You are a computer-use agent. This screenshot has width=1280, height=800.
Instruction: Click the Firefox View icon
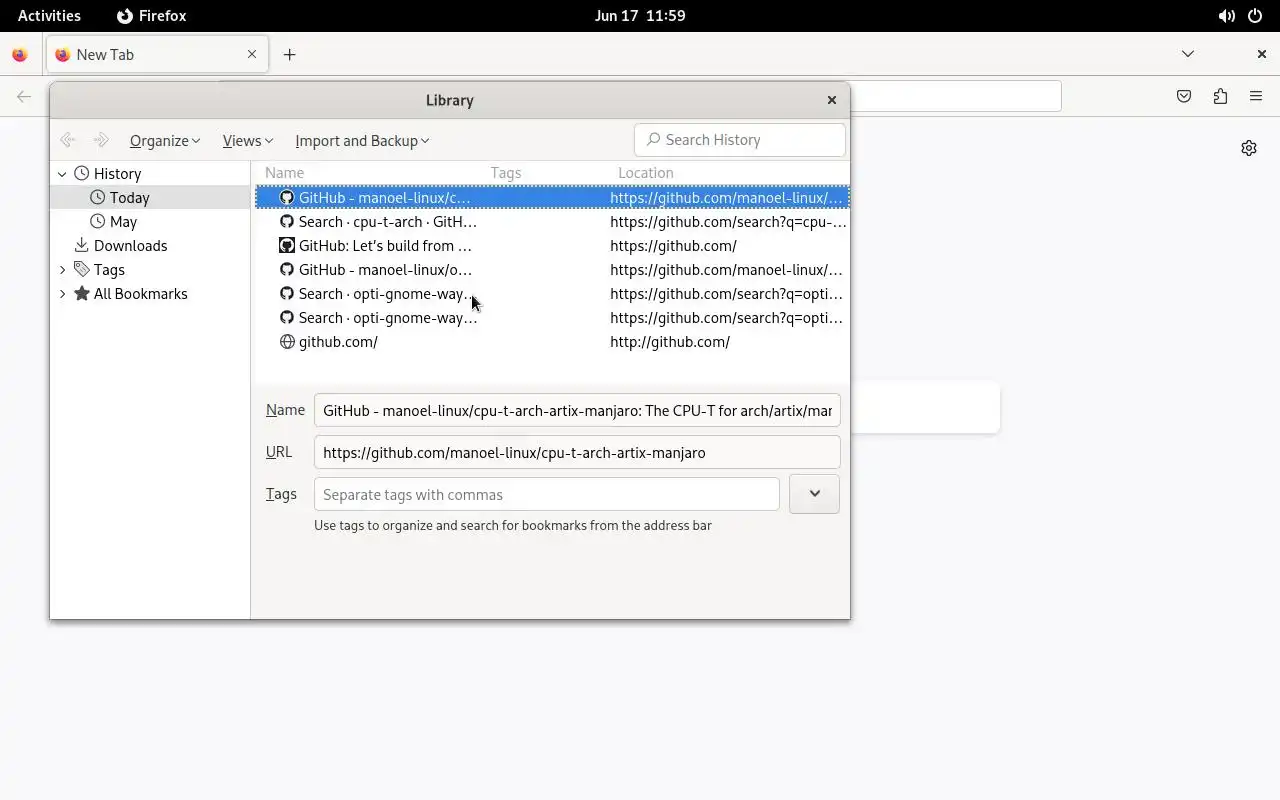(x=20, y=55)
